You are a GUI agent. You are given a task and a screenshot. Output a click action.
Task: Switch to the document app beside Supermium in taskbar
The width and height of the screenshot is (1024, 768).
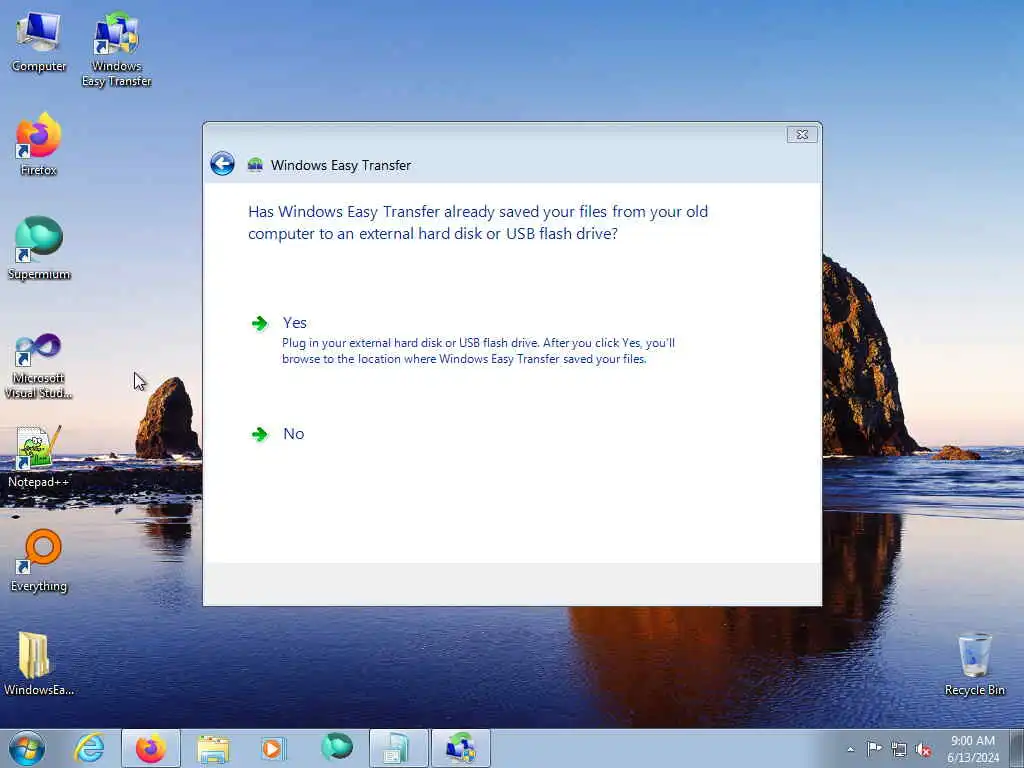coord(398,748)
